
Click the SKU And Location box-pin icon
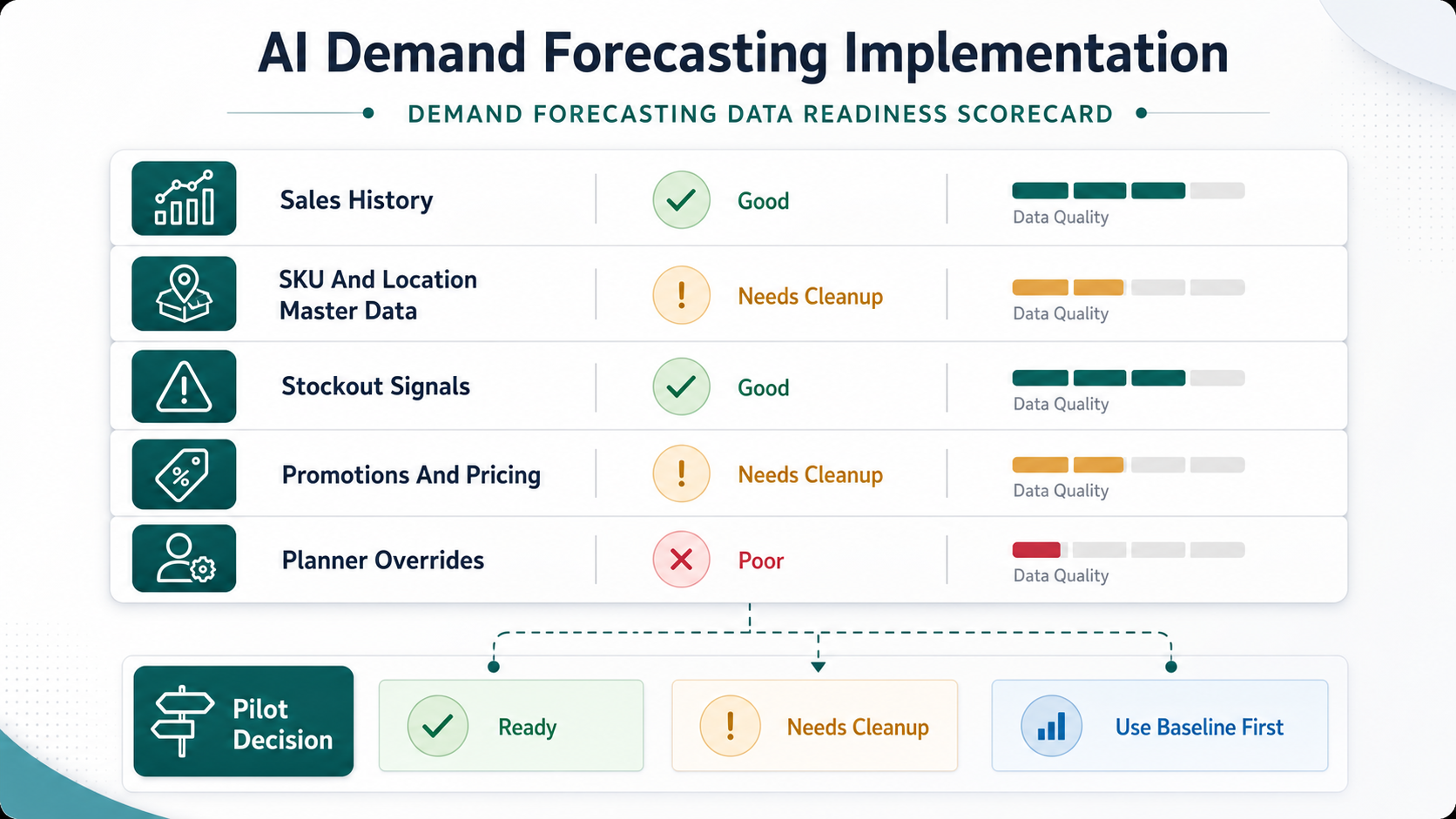point(184,293)
